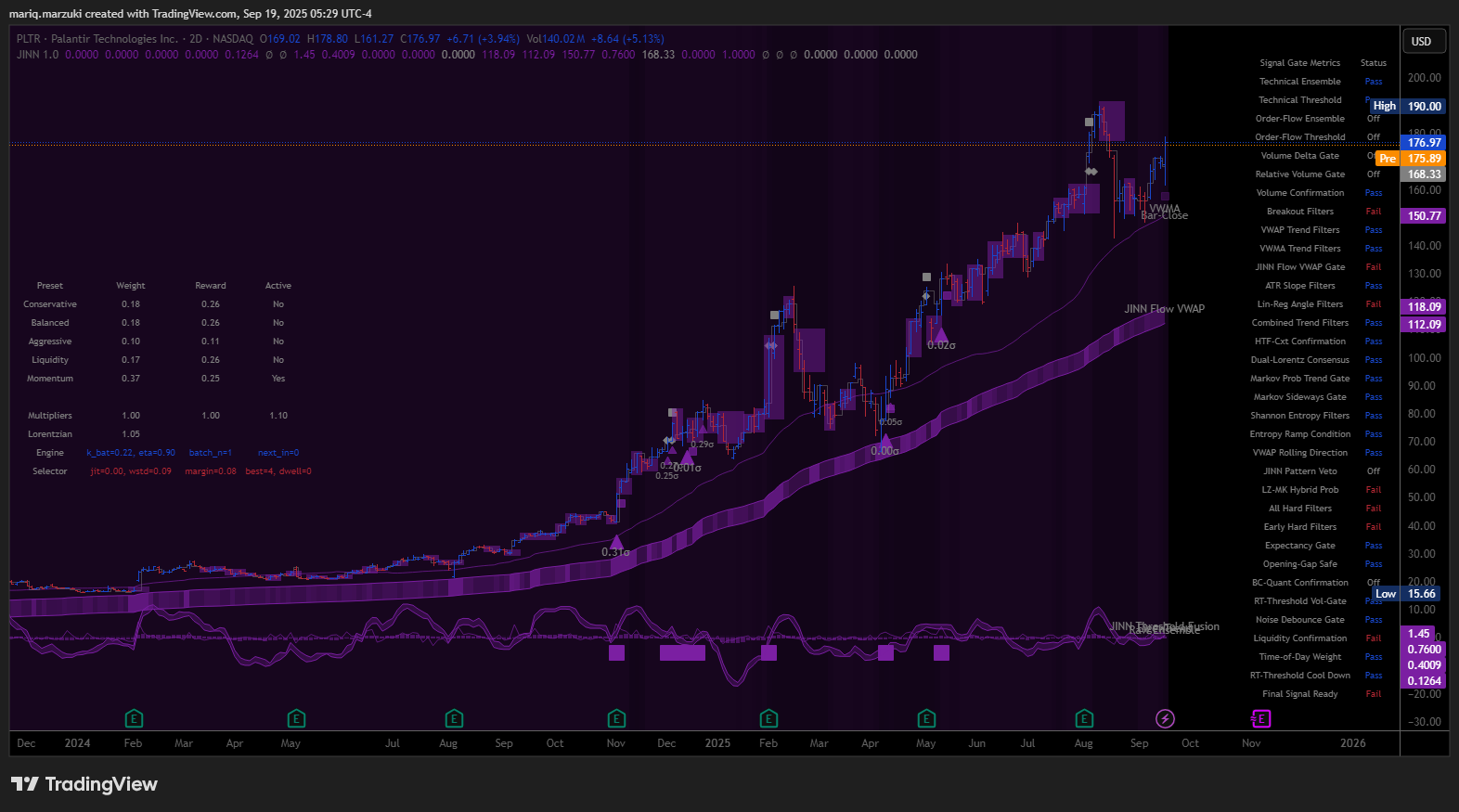Click the 2025 year label on time axis
This screenshot has height=812, width=1459.
(717, 743)
